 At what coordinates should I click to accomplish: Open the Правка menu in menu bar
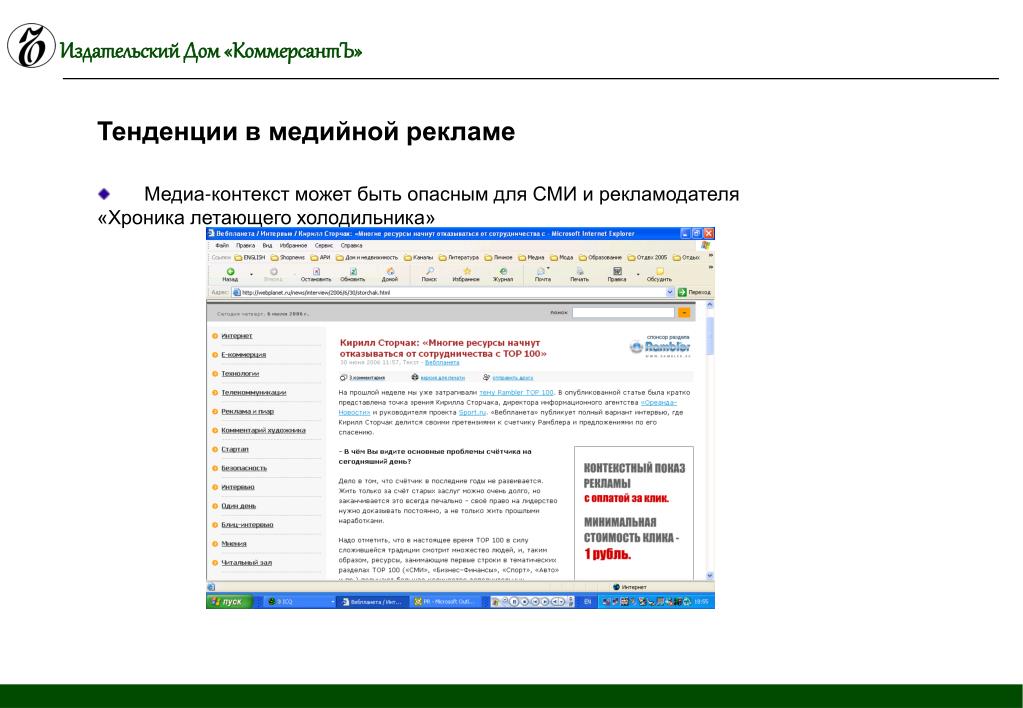(x=245, y=245)
